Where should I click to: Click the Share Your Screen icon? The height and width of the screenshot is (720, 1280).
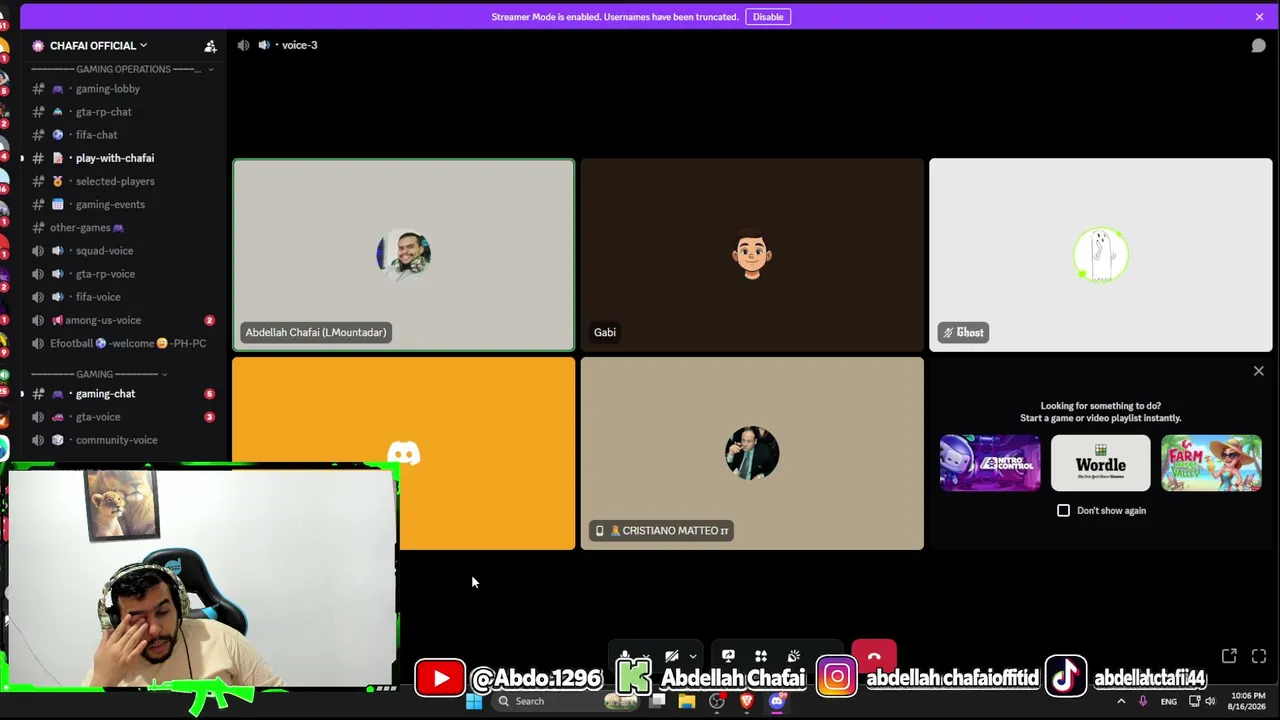728,656
